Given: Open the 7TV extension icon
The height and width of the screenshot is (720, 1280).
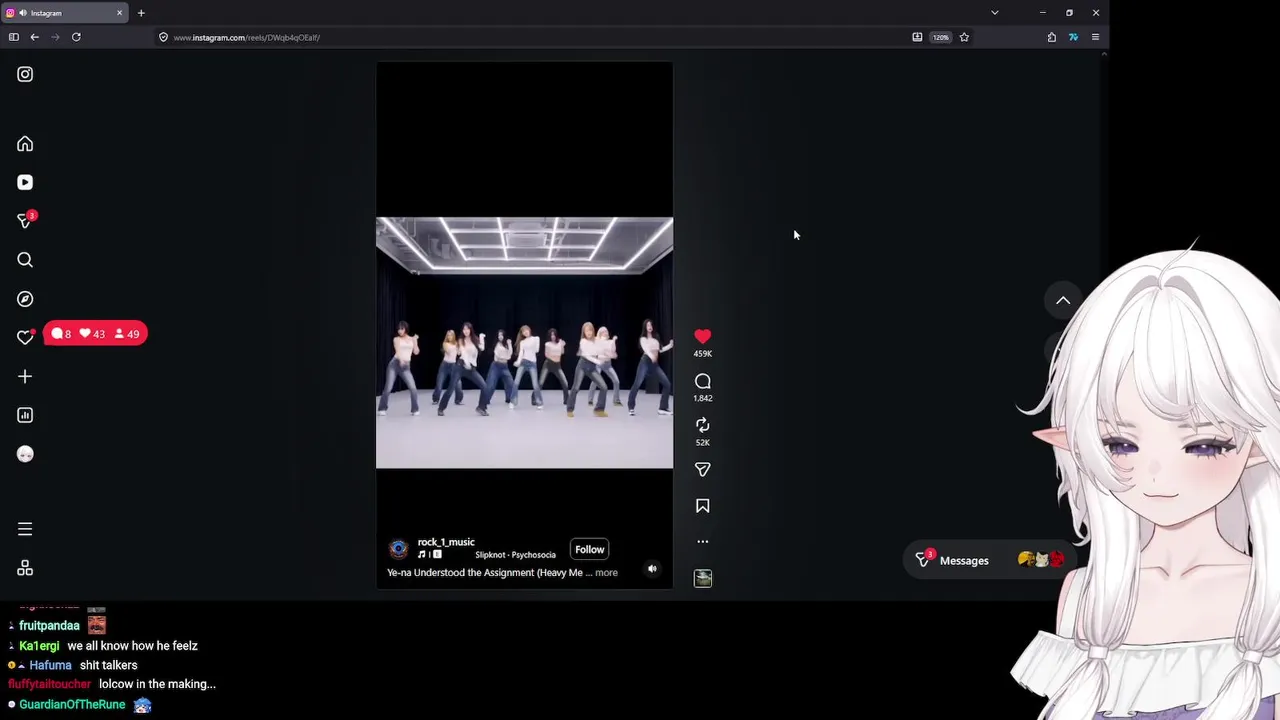Looking at the screenshot, I should tap(1073, 37).
